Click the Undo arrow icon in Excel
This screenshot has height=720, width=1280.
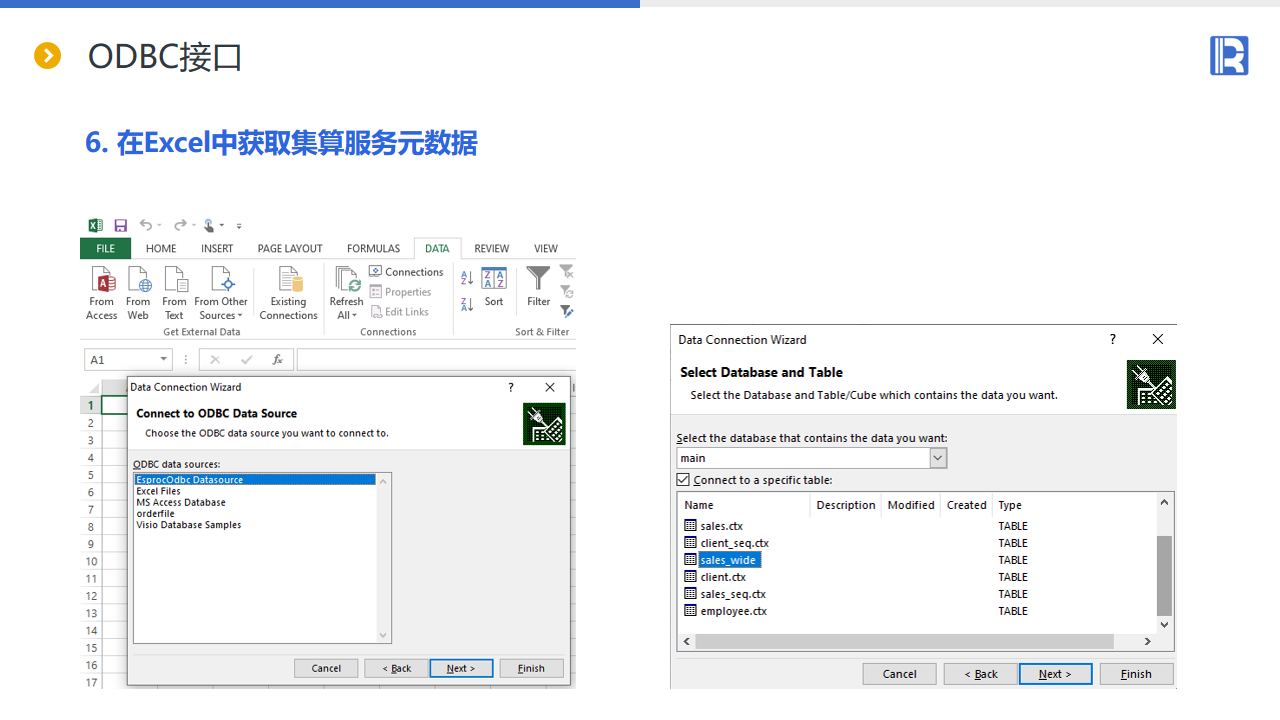pyautogui.click(x=146, y=225)
